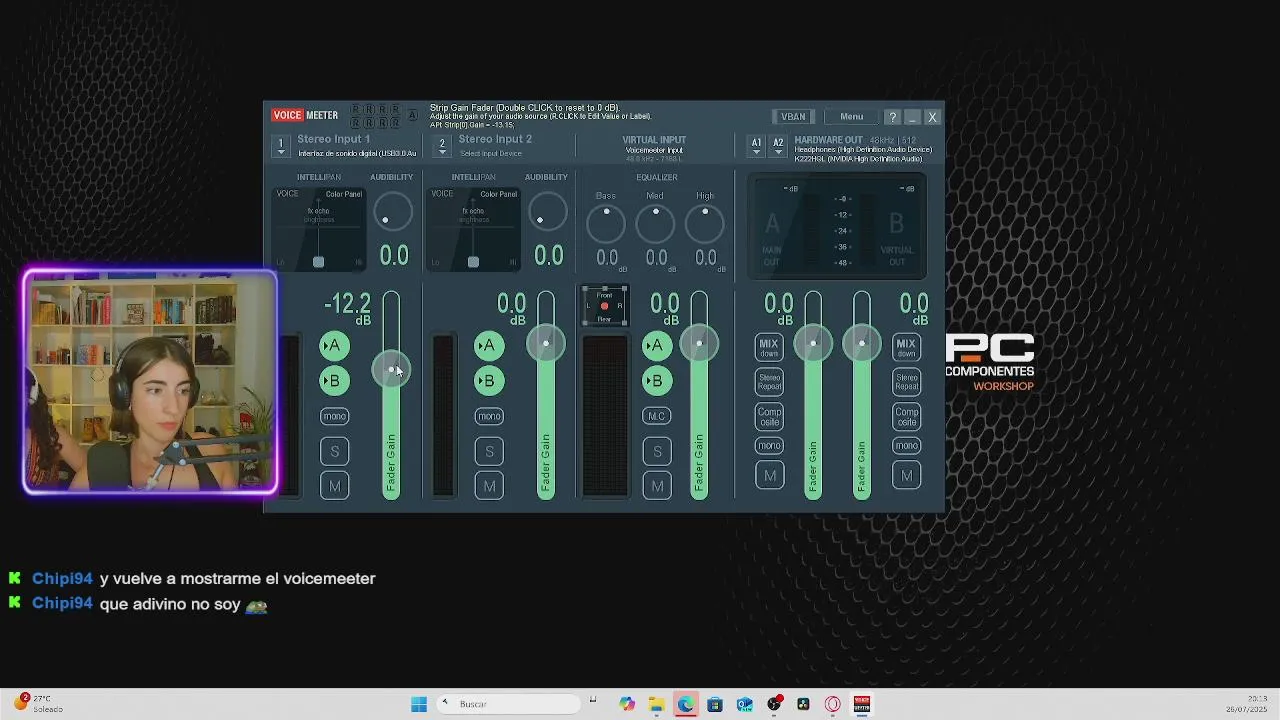Toggle mono on bus A
Viewport: 1280px width, 720px height.
[x=769, y=446]
